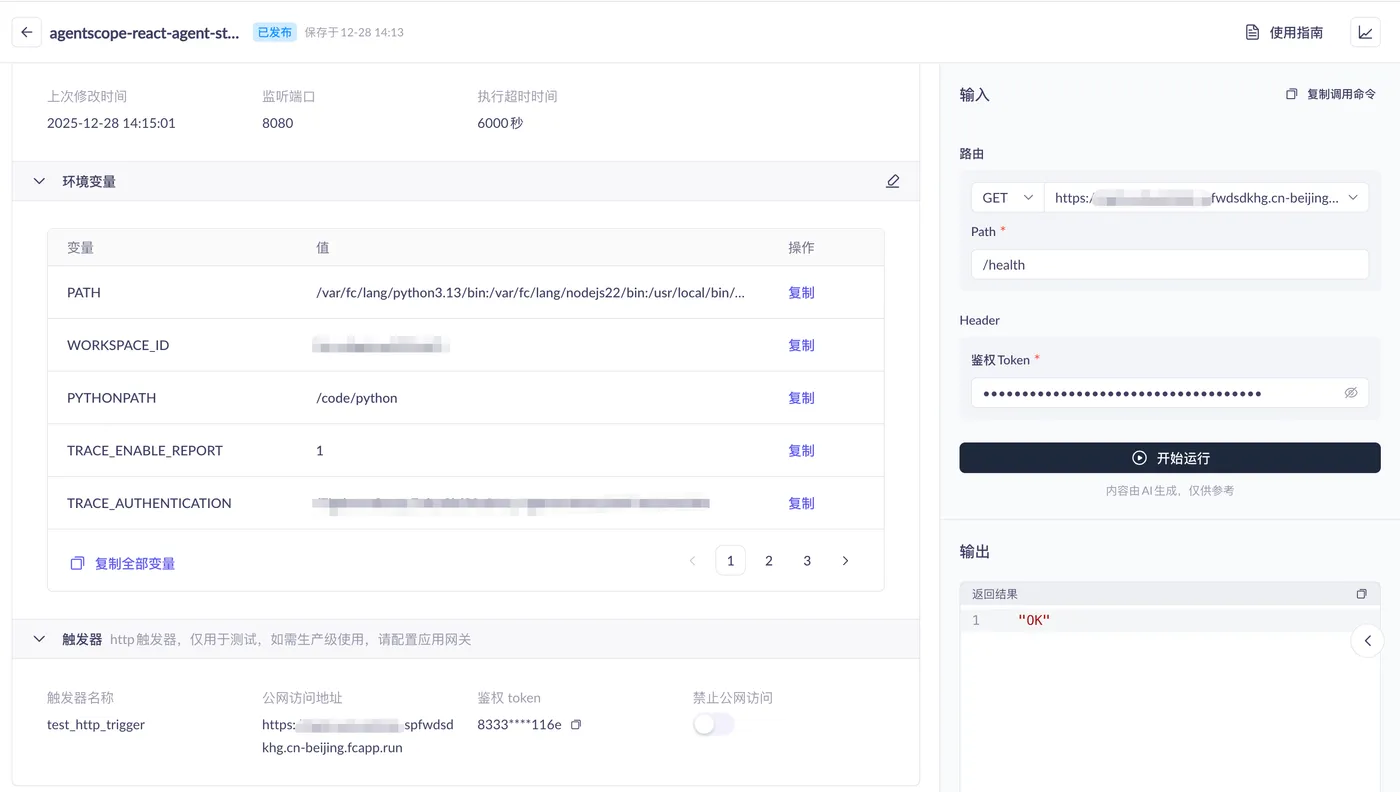The width and height of the screenshot is (1400, 792).
Task: Go to variables page 3
Action: click(x=807, y=561)
